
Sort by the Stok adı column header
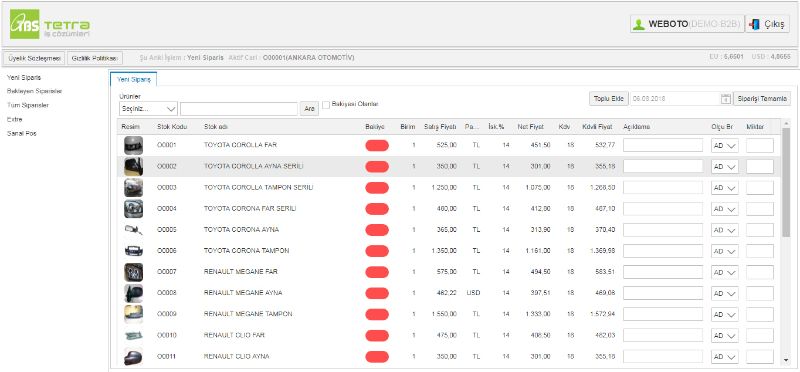coord(215,127)
